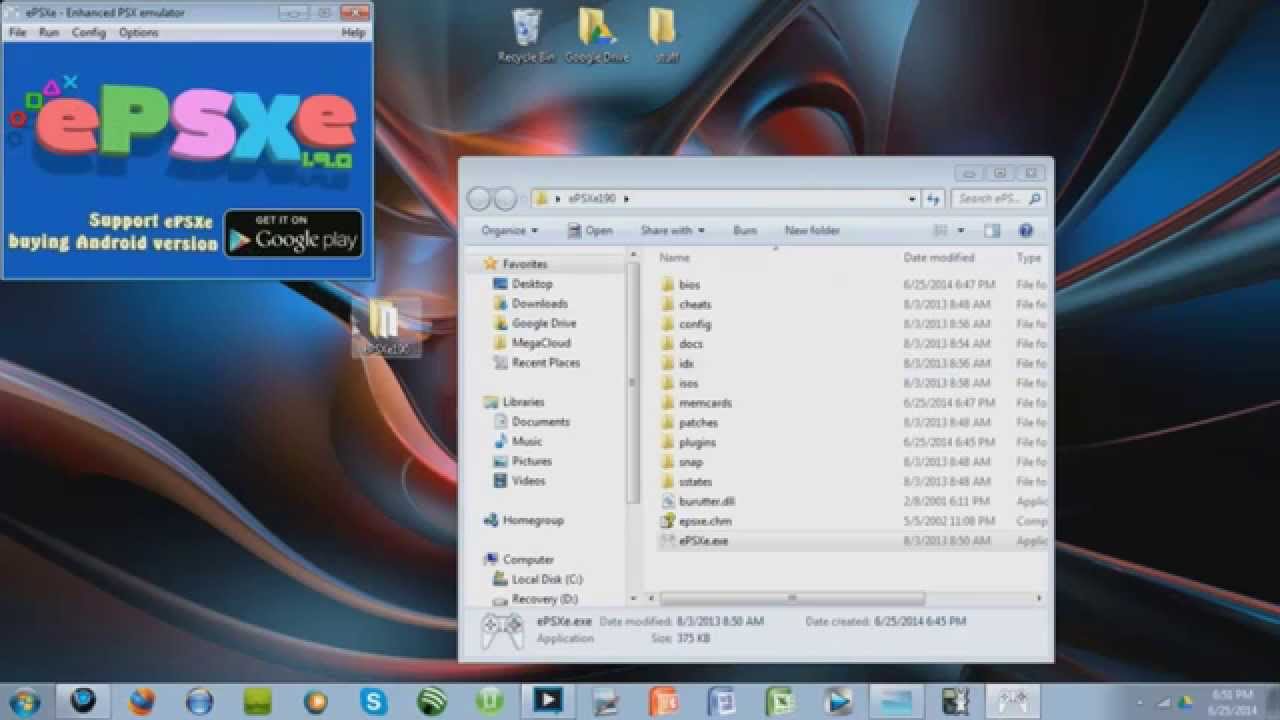Click the Explorer Forward button
This screenshot has width=1280, height=720.
point(505,199)
